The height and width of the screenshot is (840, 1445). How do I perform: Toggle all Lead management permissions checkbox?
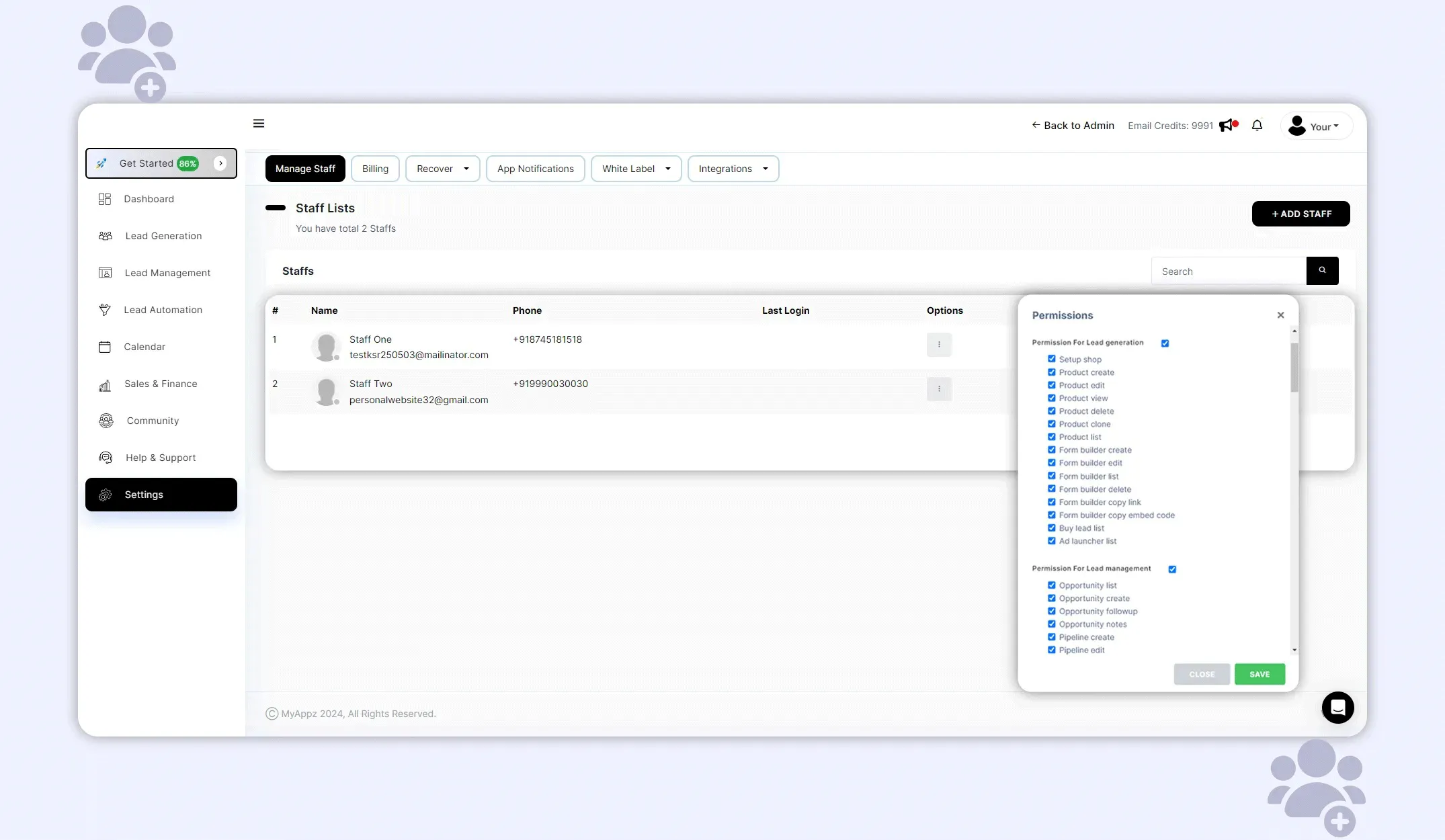click(x=1172, y=569)
